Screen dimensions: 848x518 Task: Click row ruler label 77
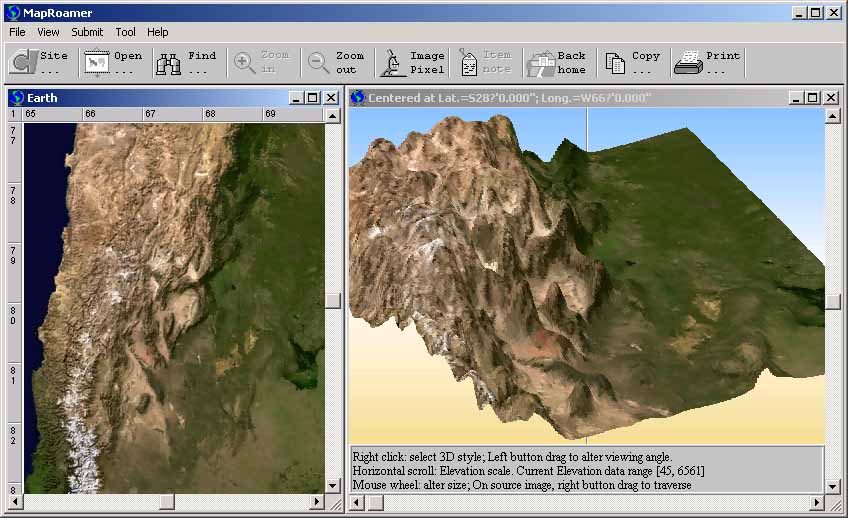(13, 135)
